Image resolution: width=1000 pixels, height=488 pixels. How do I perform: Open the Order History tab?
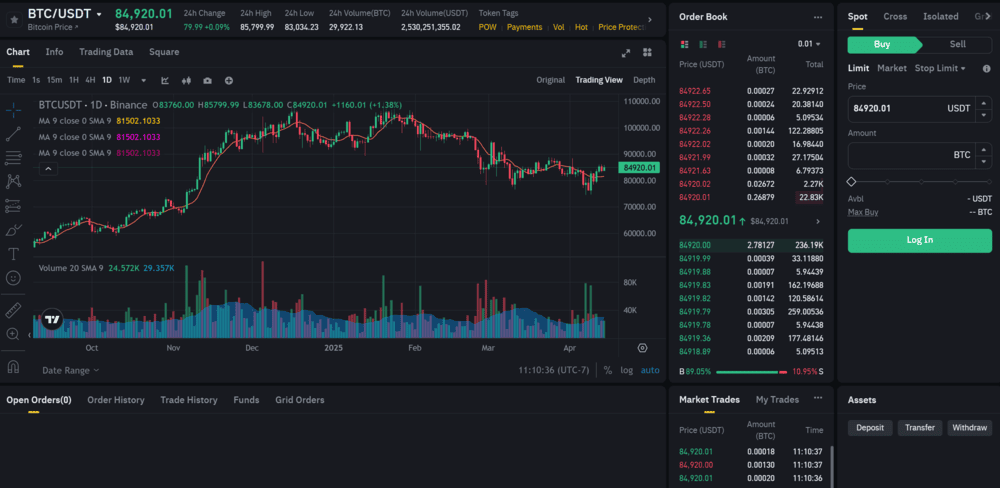coord(115,400)
